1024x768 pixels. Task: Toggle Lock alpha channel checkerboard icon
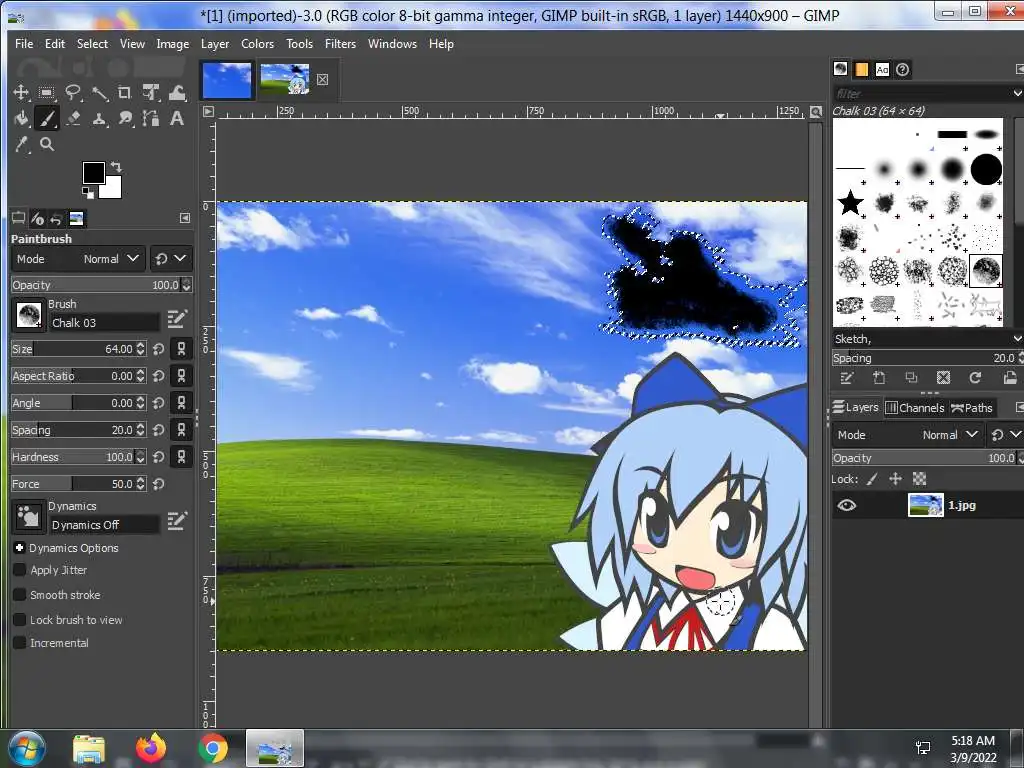click(920, 479)
